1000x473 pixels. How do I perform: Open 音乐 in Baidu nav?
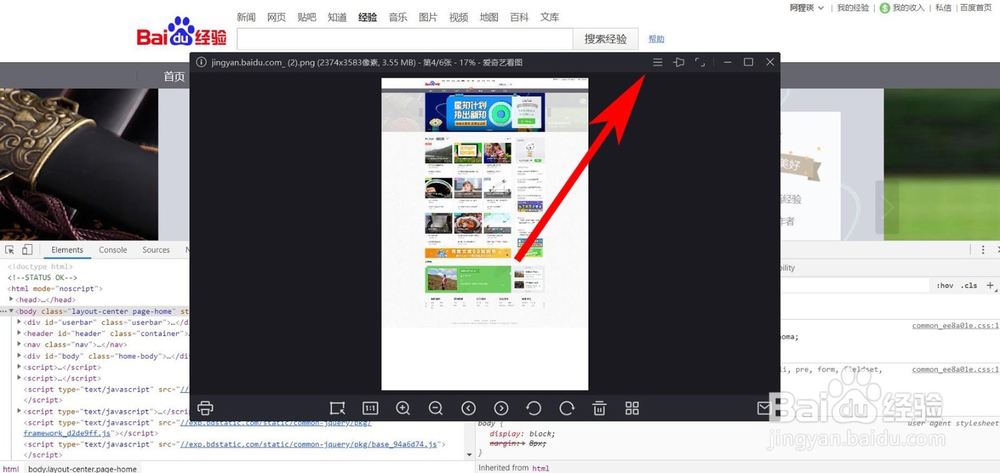(398, 17)
